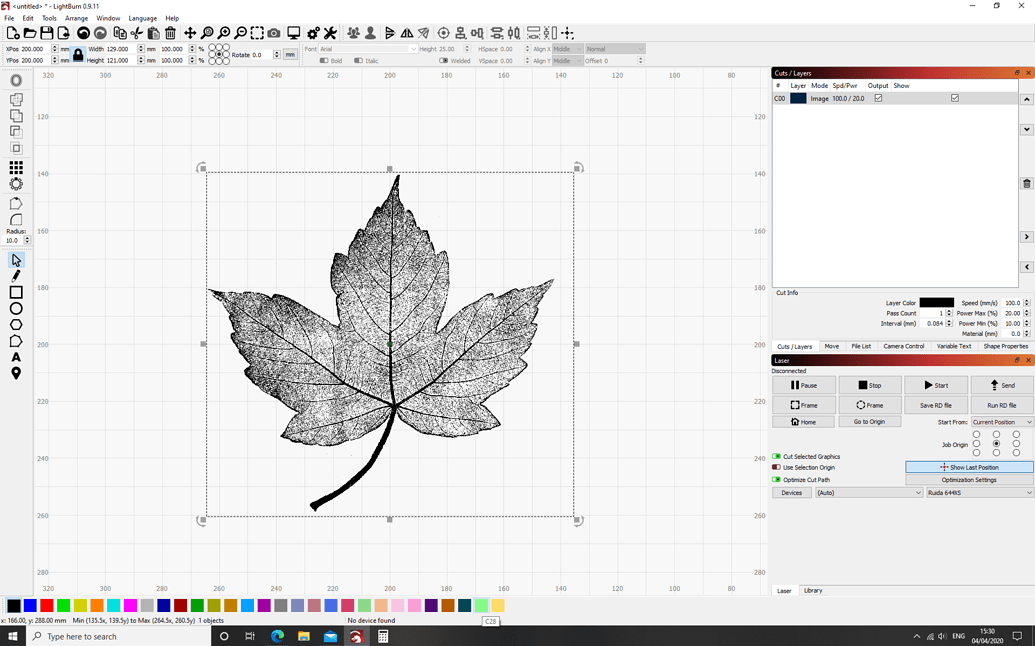Image resolution: width=1035 pixels, height=646 pixels.
Task: Select the Rectangle tool
Action: (x=15, y=291)
